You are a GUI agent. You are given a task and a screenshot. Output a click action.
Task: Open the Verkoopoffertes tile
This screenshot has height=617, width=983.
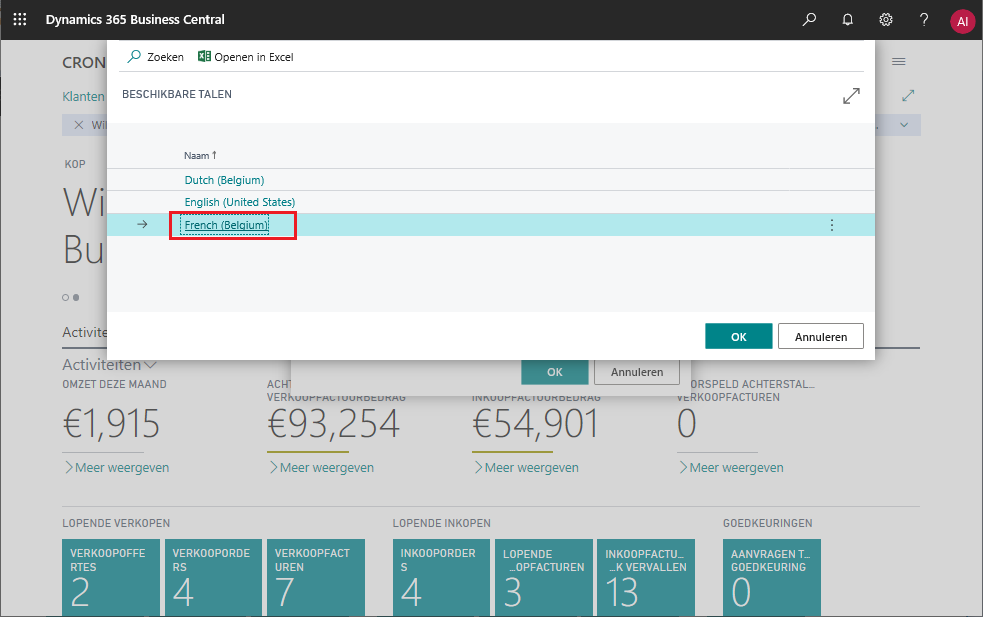(x=111, y=577)
